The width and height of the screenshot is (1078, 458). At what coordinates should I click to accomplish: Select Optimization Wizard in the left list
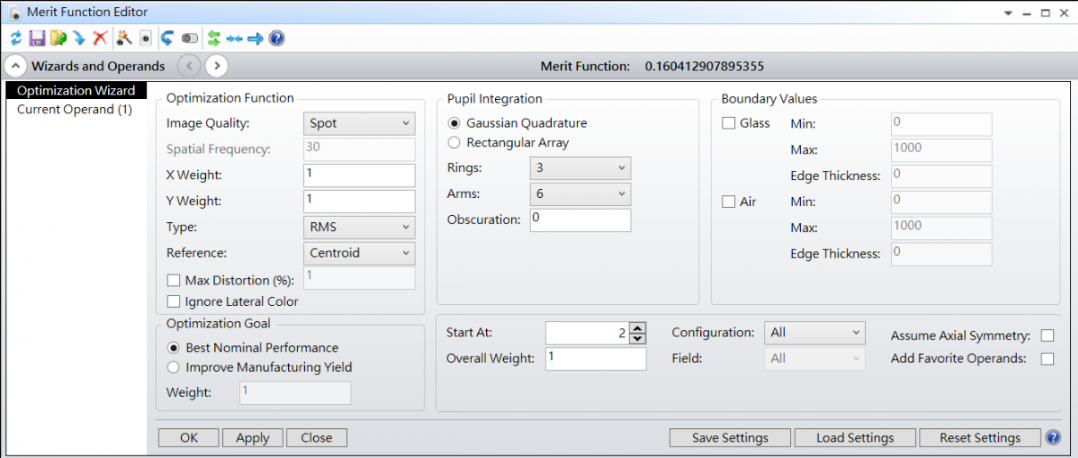coord(76,91)
